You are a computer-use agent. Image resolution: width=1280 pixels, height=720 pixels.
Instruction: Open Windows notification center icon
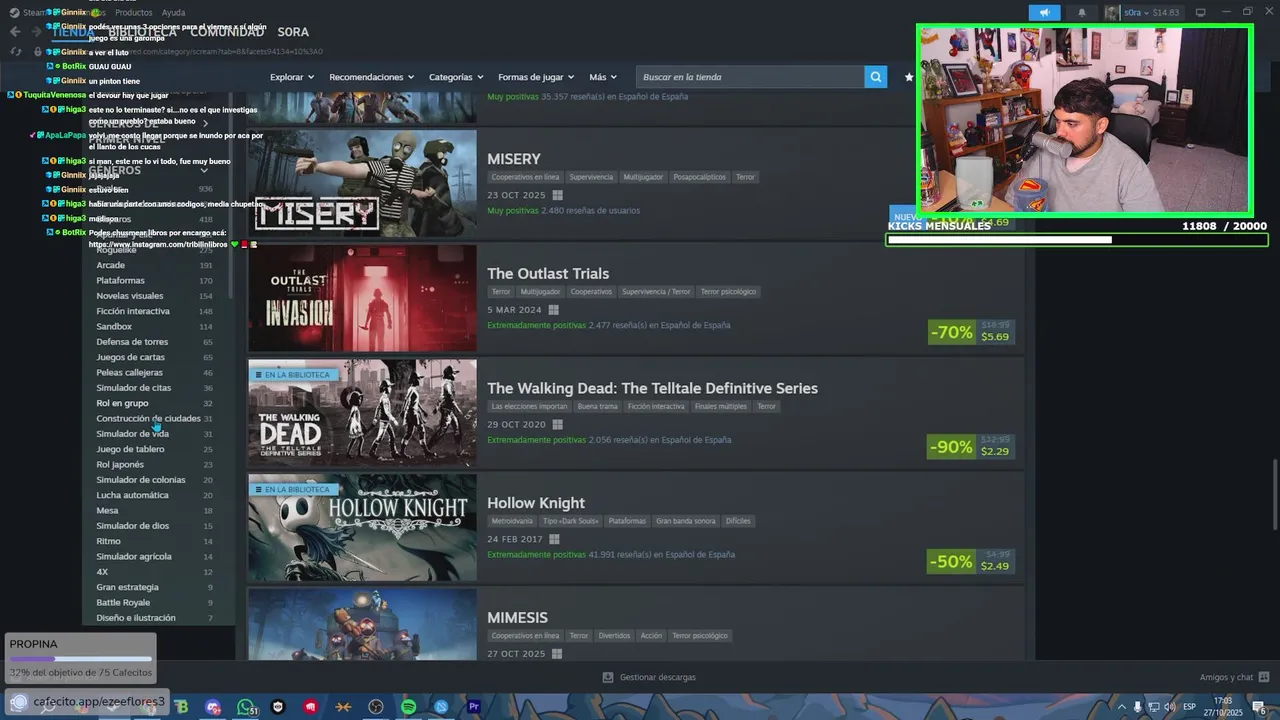1259,707
